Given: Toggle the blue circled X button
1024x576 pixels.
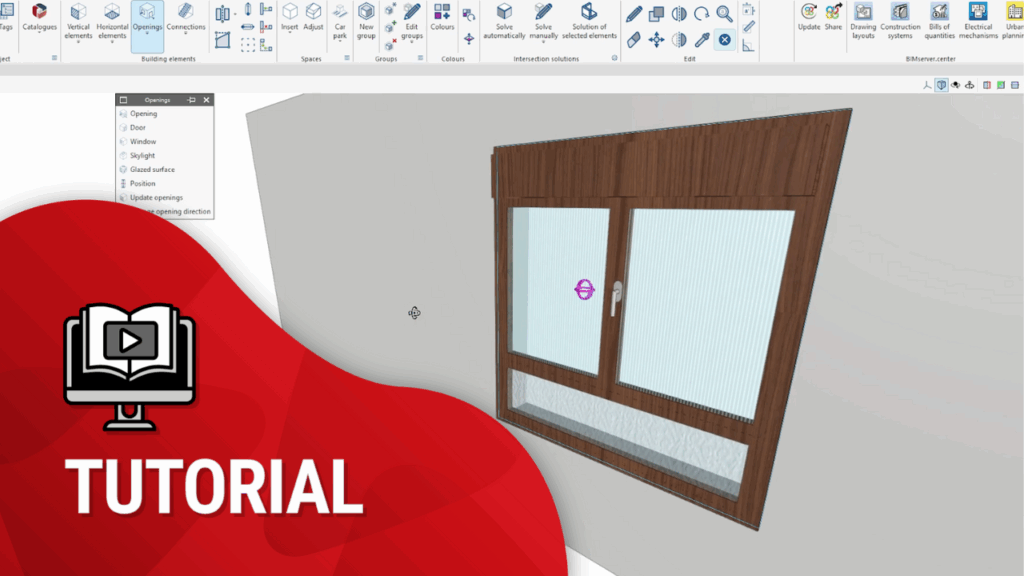Looking at the screenshot, I should coord(724,40).
